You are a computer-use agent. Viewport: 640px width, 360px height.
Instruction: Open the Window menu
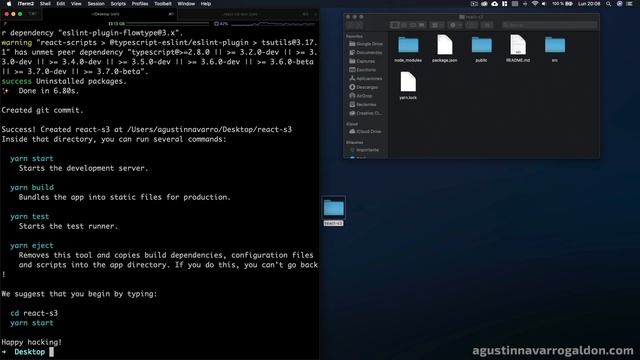tap(186, 4)
